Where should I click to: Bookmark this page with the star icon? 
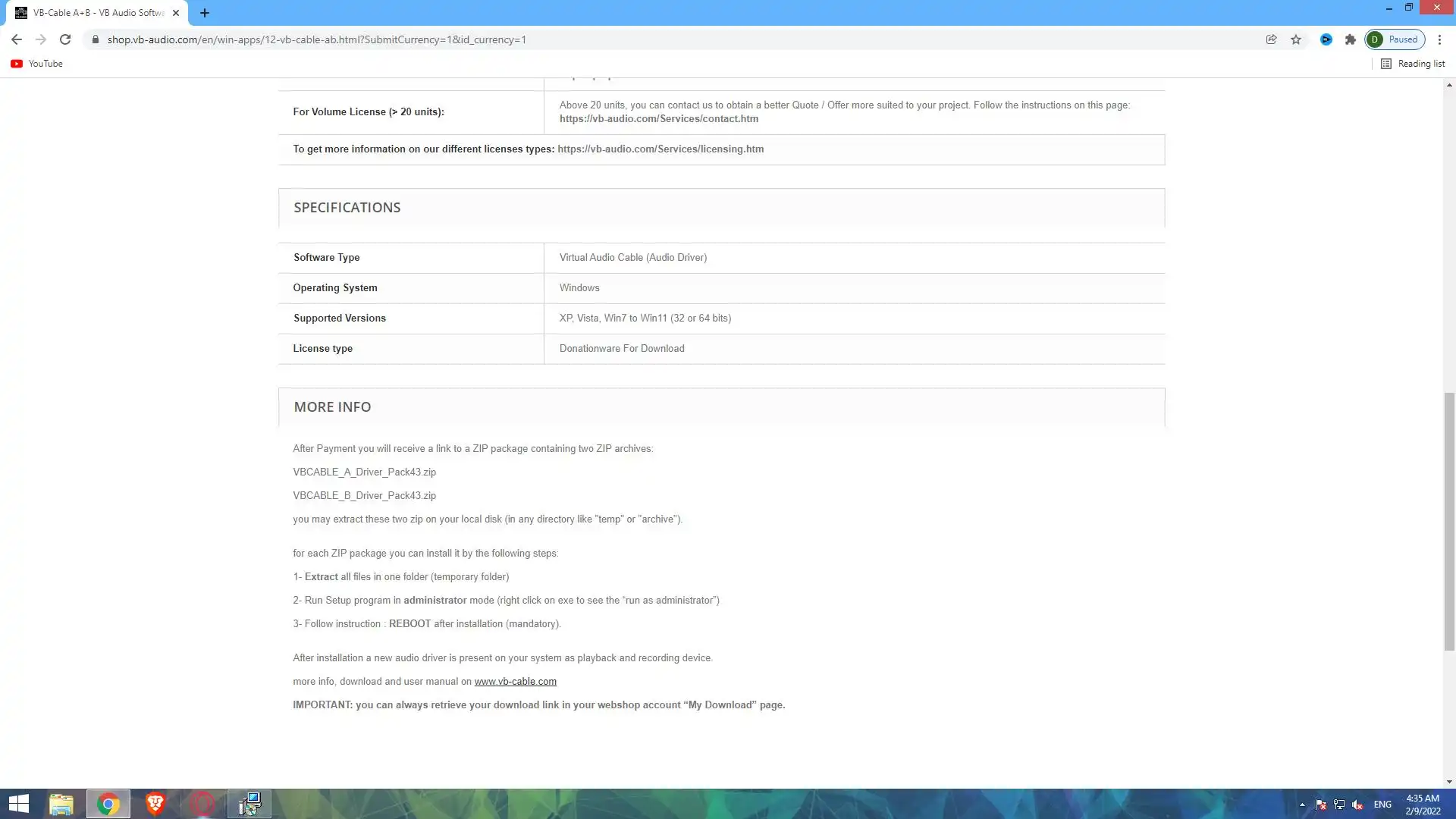[x=1296, y=39]
